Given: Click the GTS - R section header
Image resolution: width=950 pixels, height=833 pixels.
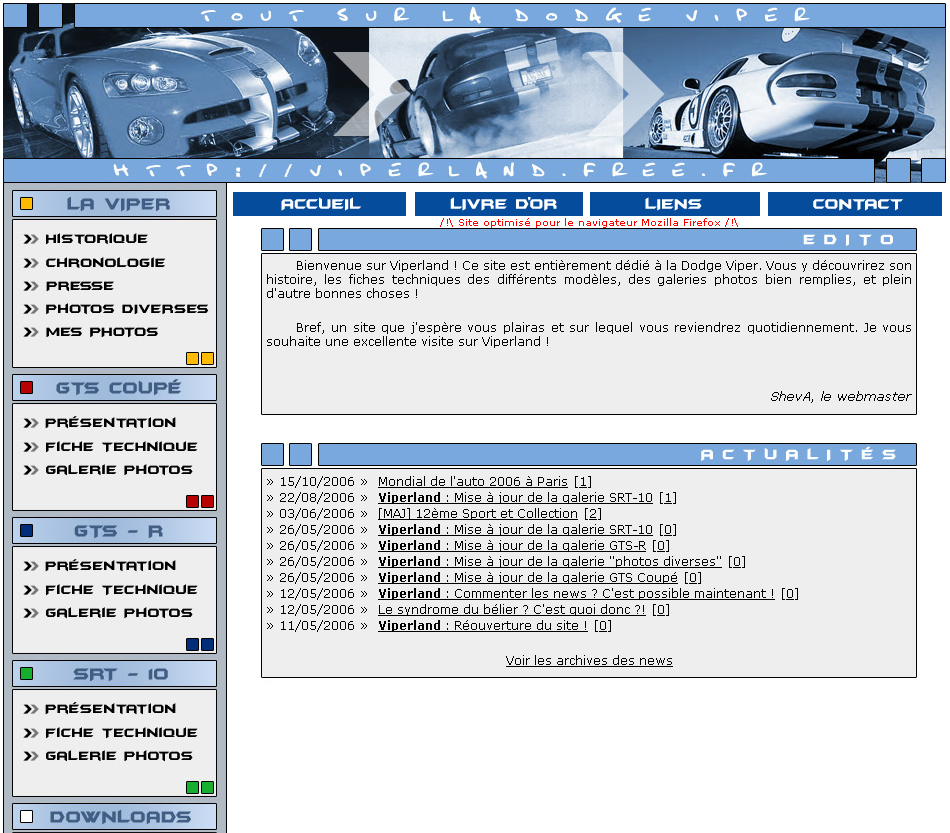Looking at the screenshot, I should pos(115,531).
